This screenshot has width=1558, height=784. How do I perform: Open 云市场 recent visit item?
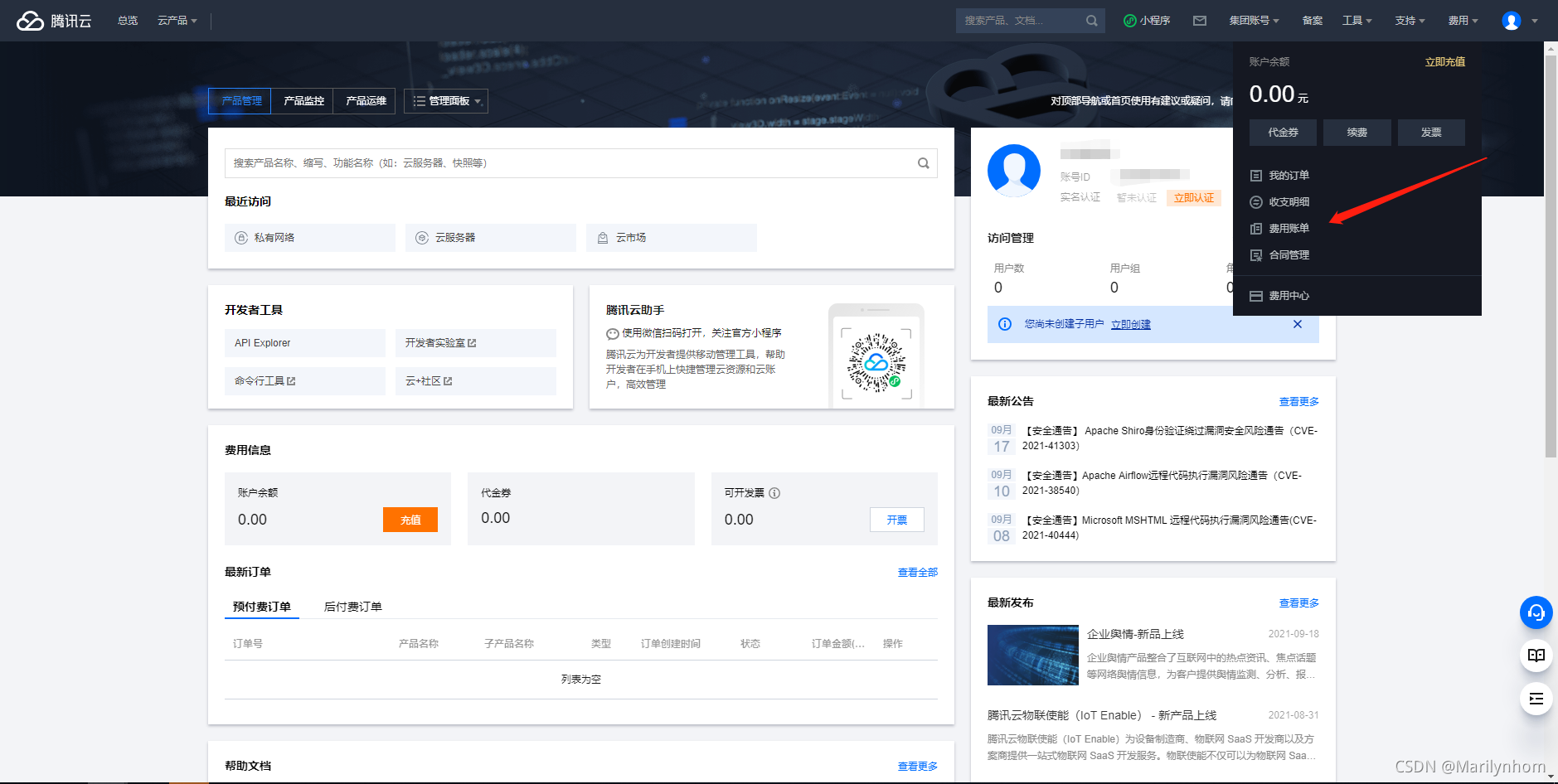(672, 238)
